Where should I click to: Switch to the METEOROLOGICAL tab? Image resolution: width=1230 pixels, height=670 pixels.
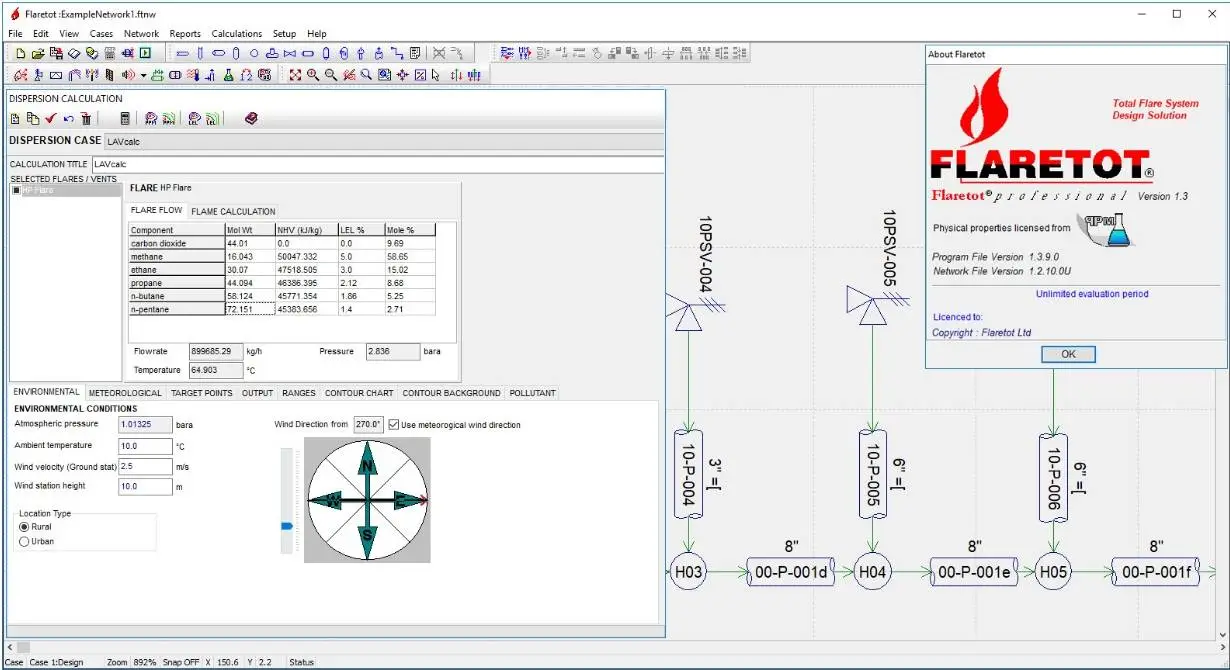click(125, 393)
